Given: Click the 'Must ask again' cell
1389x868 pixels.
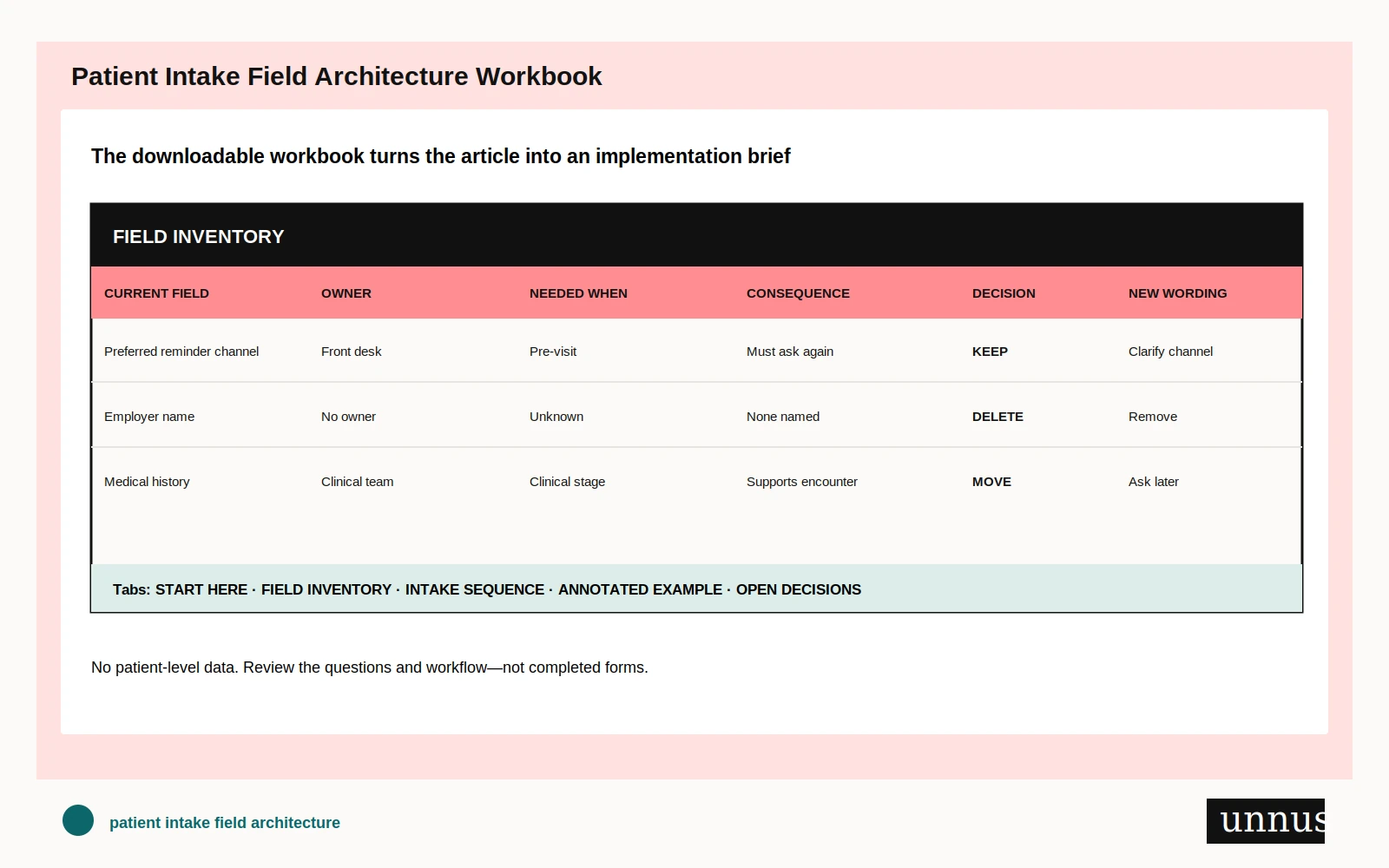Looking at the screenshot, I should tap(790, 352).
